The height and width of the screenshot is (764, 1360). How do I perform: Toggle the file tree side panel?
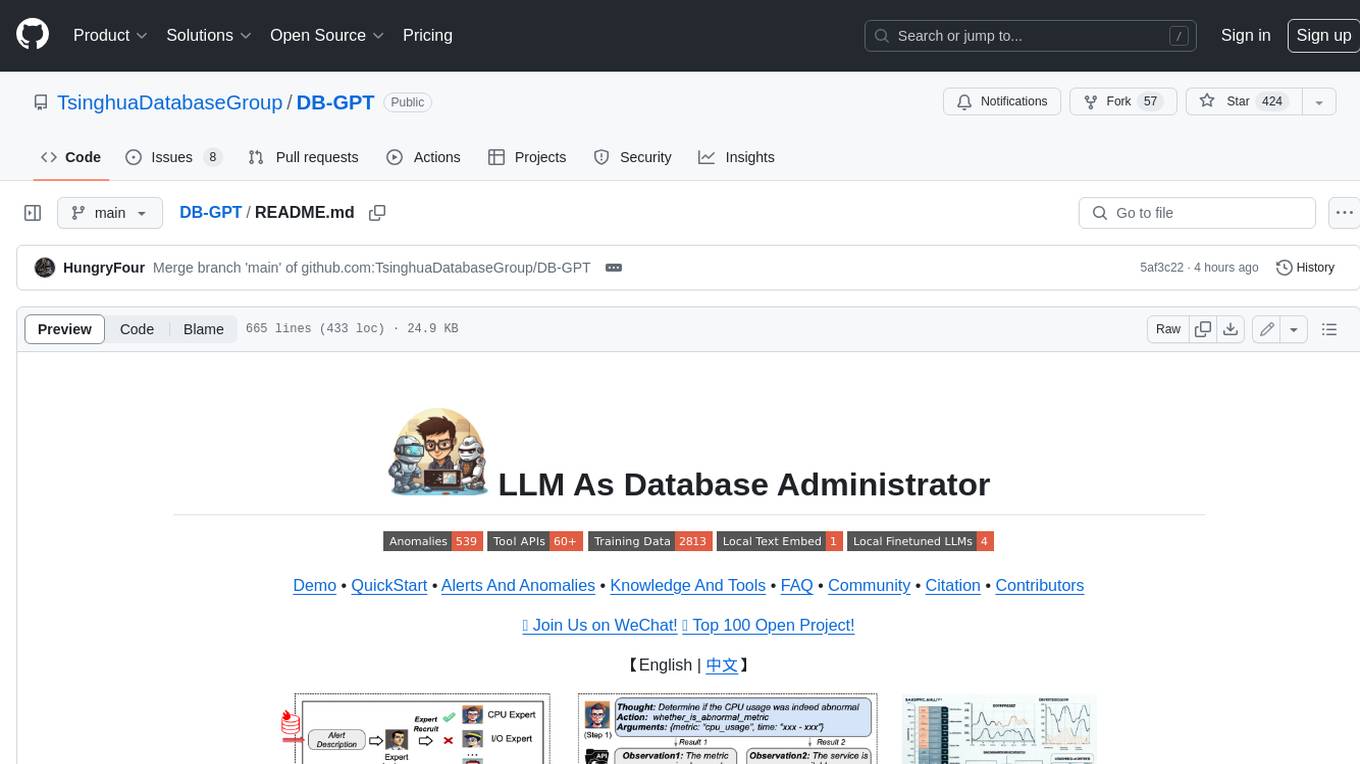coord(33,213)
